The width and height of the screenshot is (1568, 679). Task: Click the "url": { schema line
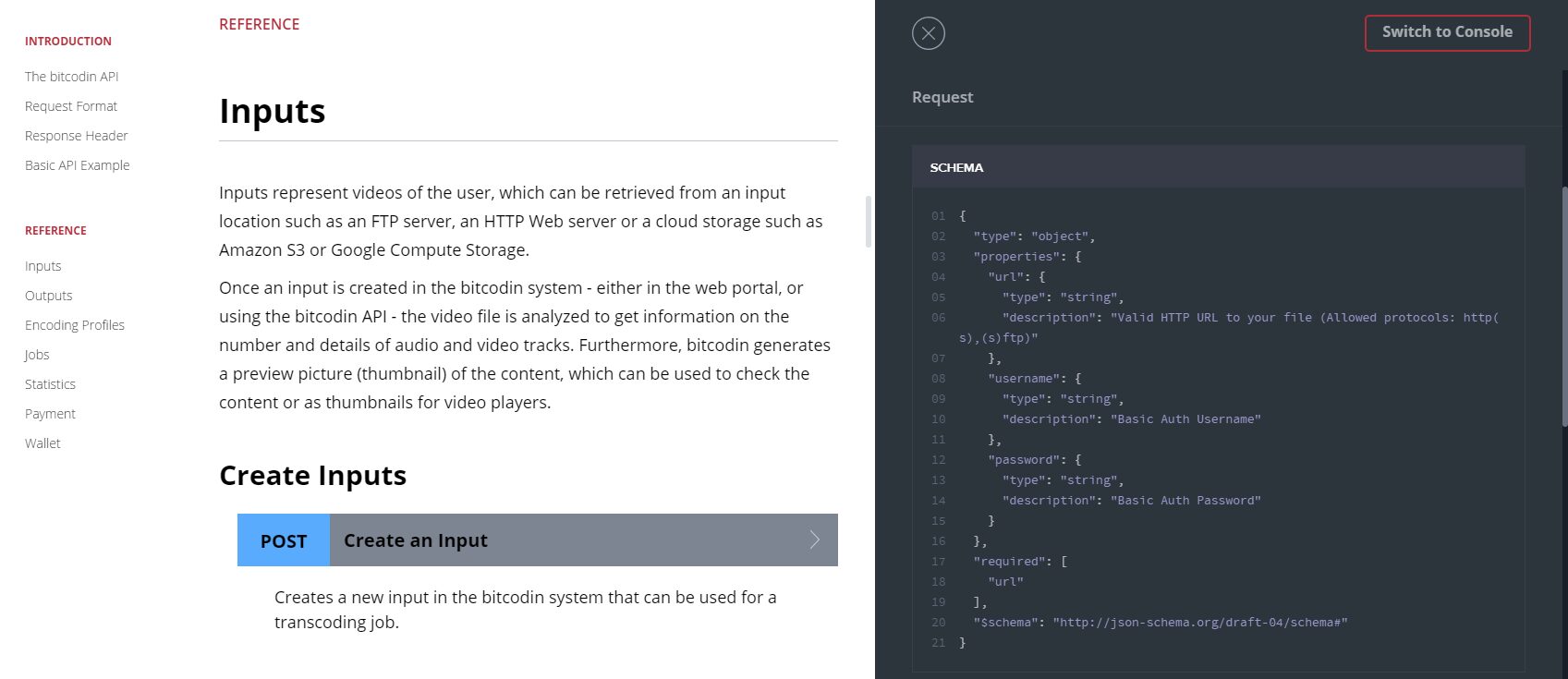pos(1016,277)
